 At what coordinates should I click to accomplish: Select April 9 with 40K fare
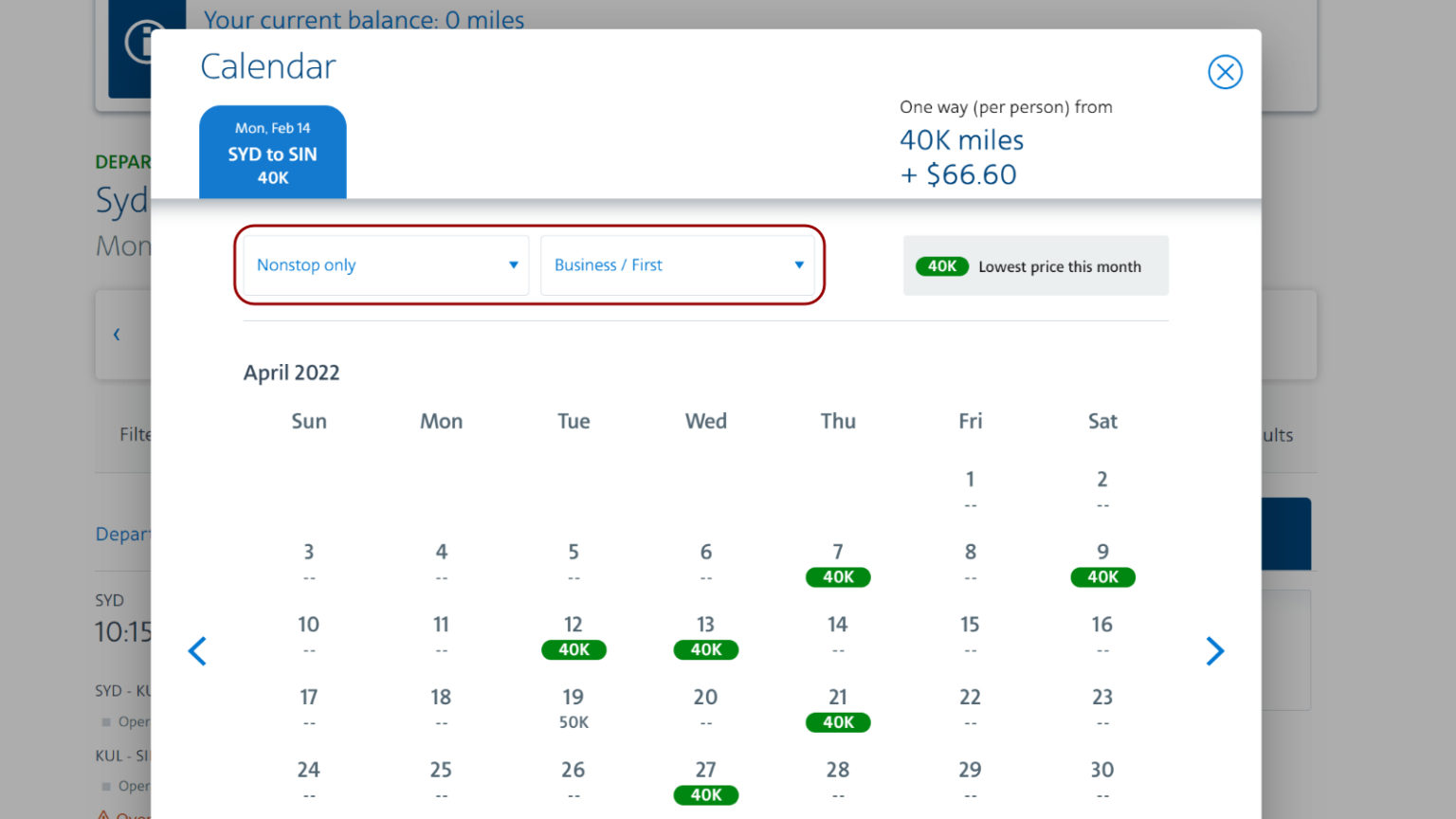[x=1101, y=576]
